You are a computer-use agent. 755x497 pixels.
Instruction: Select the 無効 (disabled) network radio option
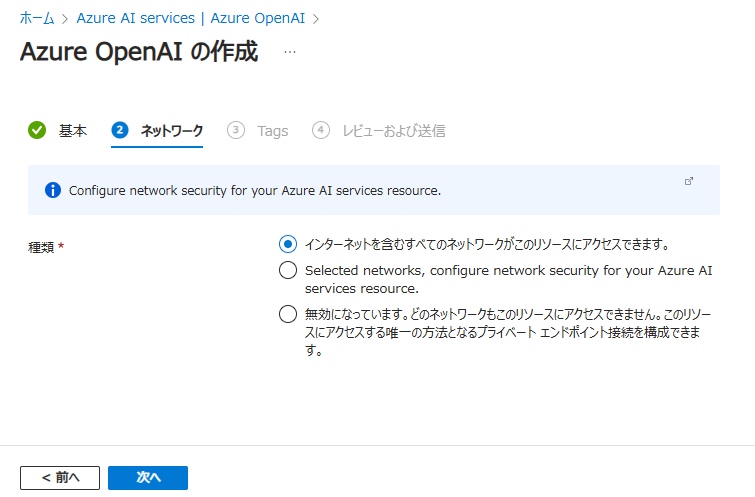(x=288, y=314)
